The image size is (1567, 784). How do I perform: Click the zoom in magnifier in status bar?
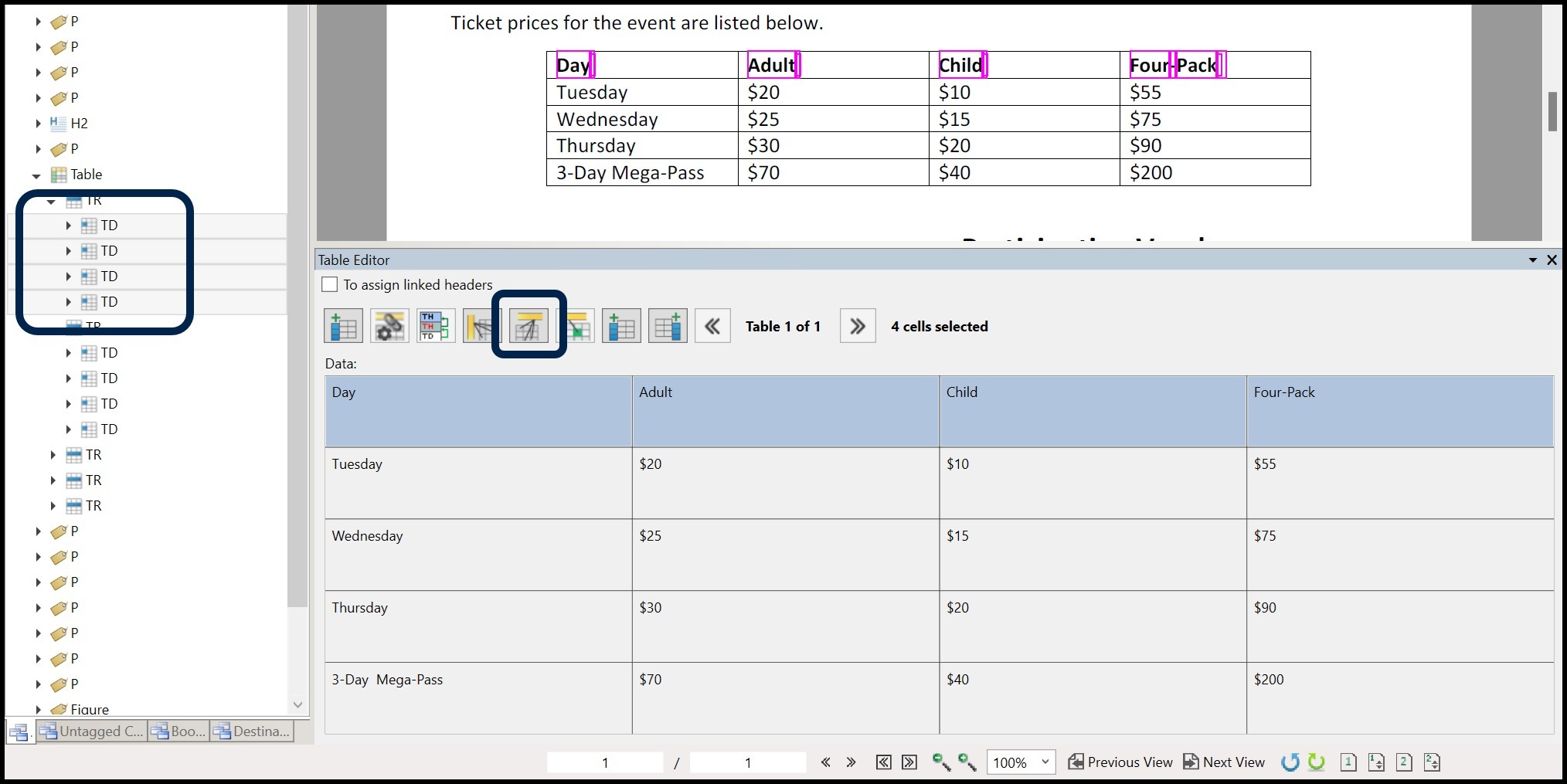967,762
